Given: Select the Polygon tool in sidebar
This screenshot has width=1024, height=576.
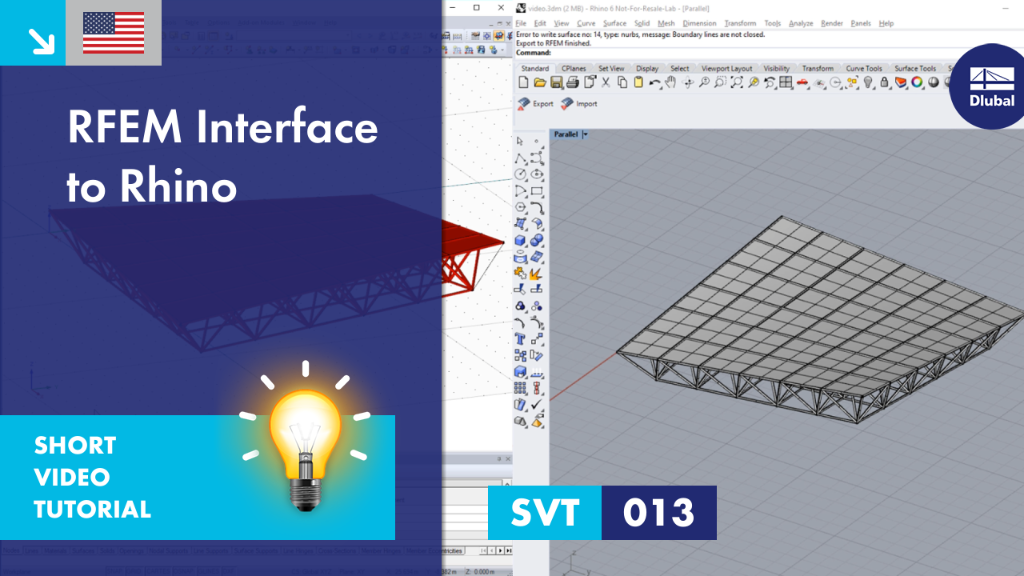Looking at the screenshot, I should pos(520,207).
